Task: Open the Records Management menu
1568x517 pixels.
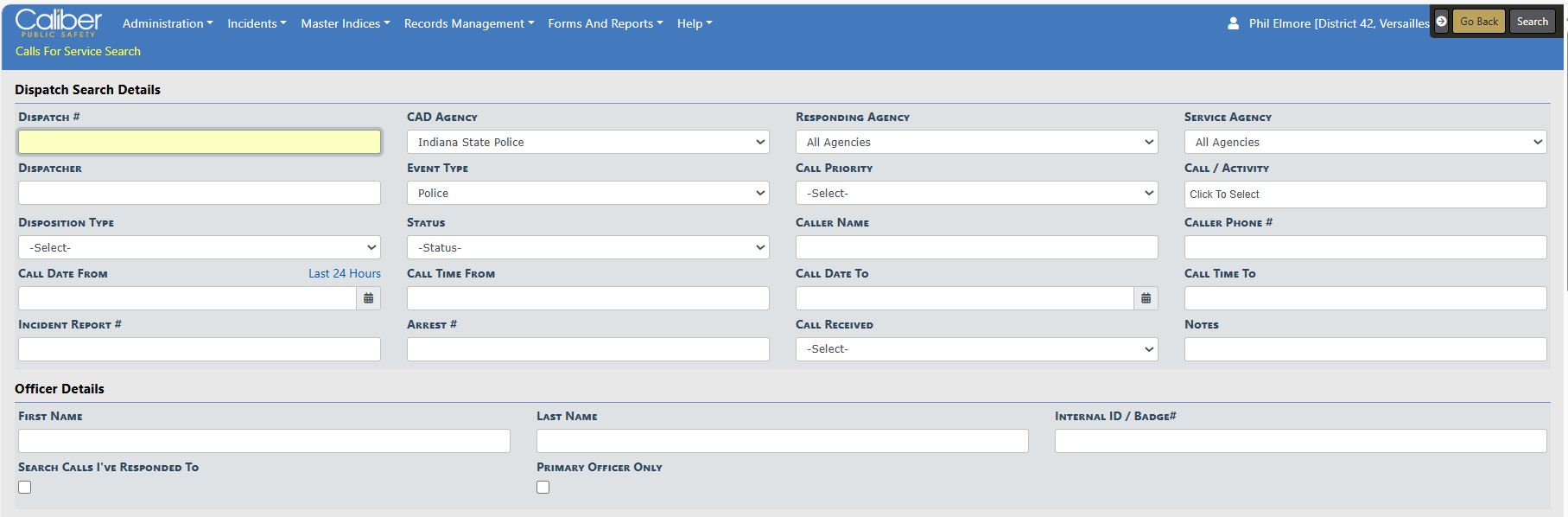Action: coord(468,23)
